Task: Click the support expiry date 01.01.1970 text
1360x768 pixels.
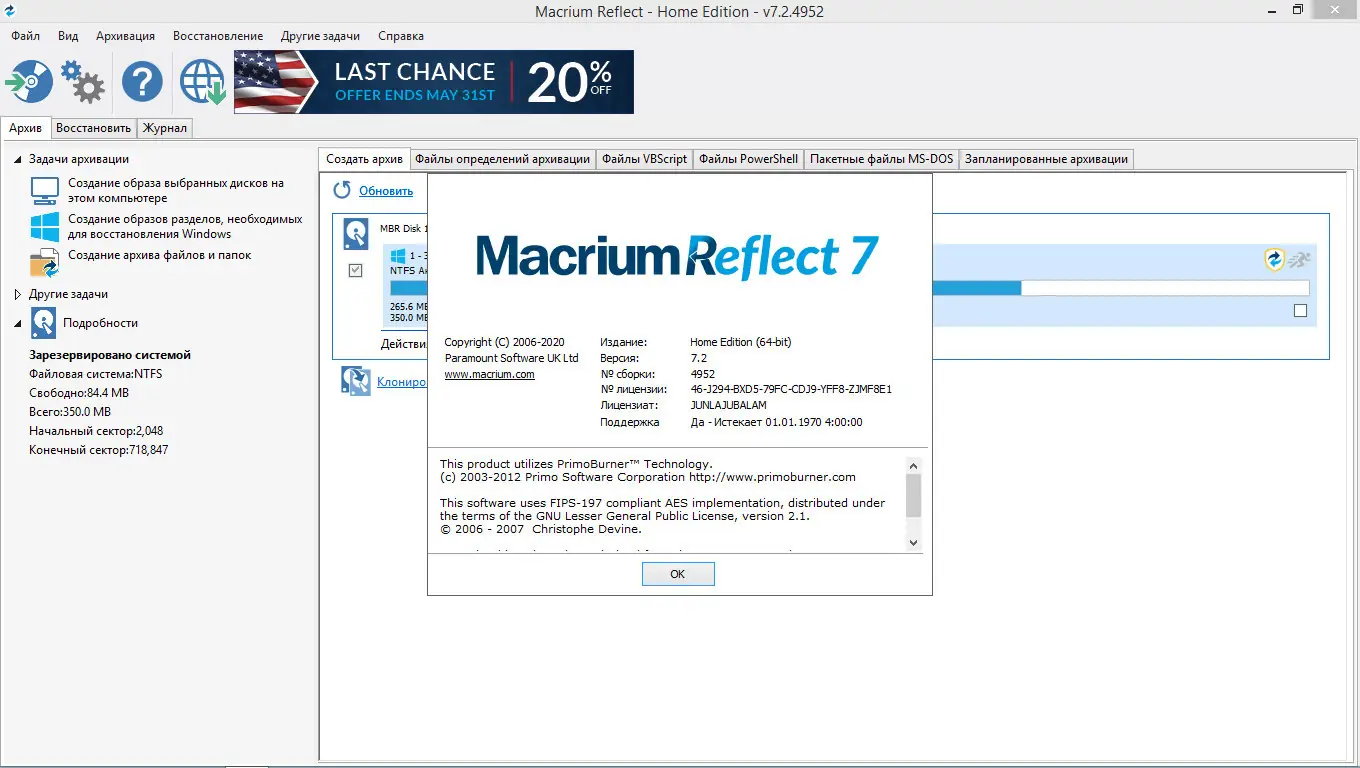Action: tap(813, 422)
